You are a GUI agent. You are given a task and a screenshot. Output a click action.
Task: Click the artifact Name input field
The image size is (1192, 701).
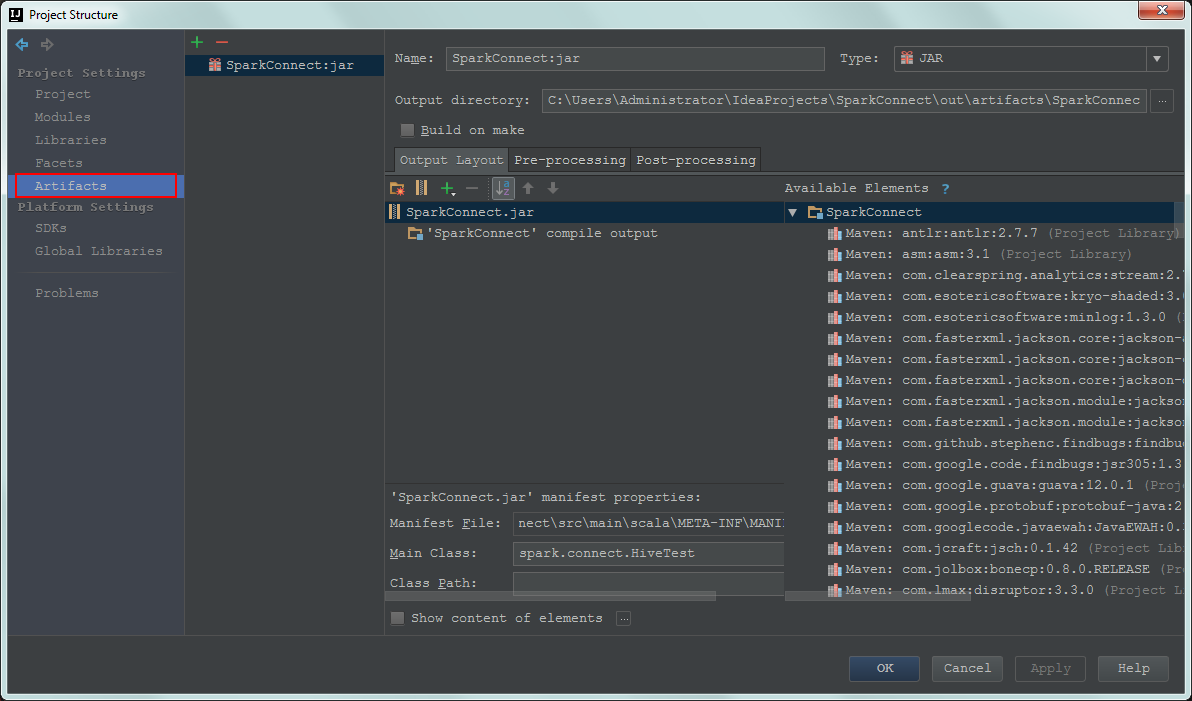click(x=635, y=59)
